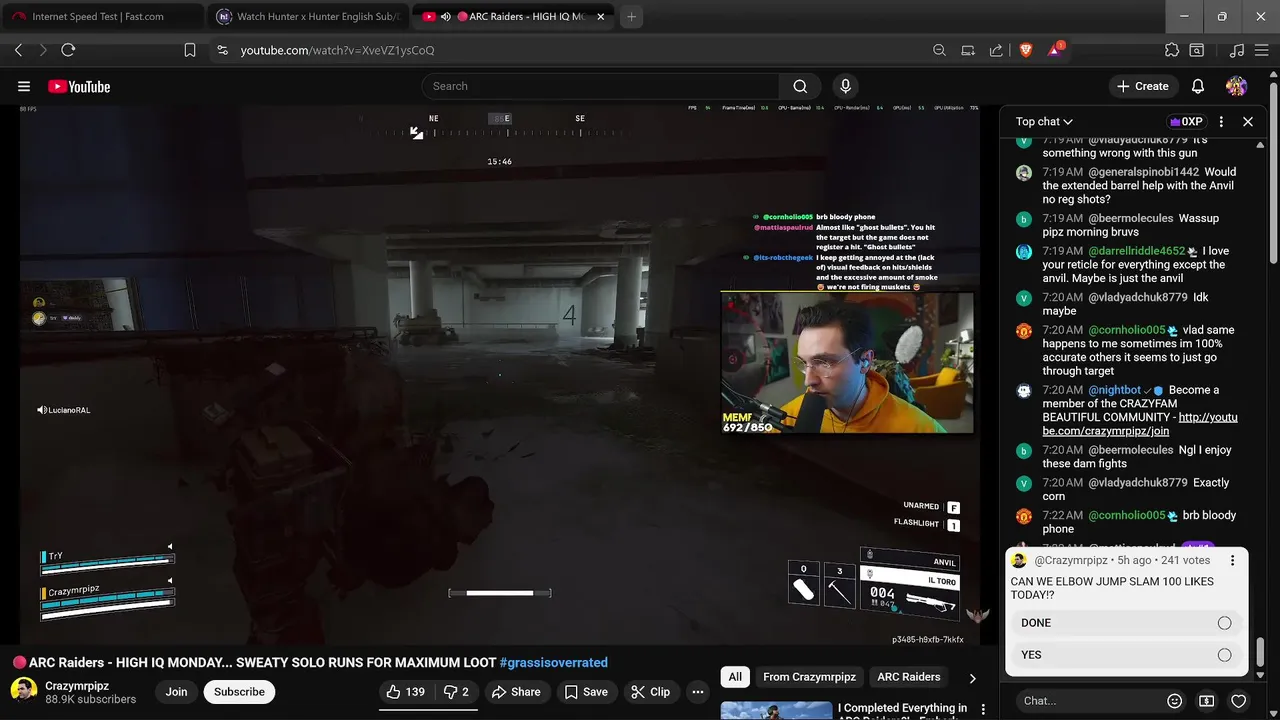This screenshot has width=1280, height=720.
Task: Select the From Crazymrpipz chip
Action: tap(809, 677)
